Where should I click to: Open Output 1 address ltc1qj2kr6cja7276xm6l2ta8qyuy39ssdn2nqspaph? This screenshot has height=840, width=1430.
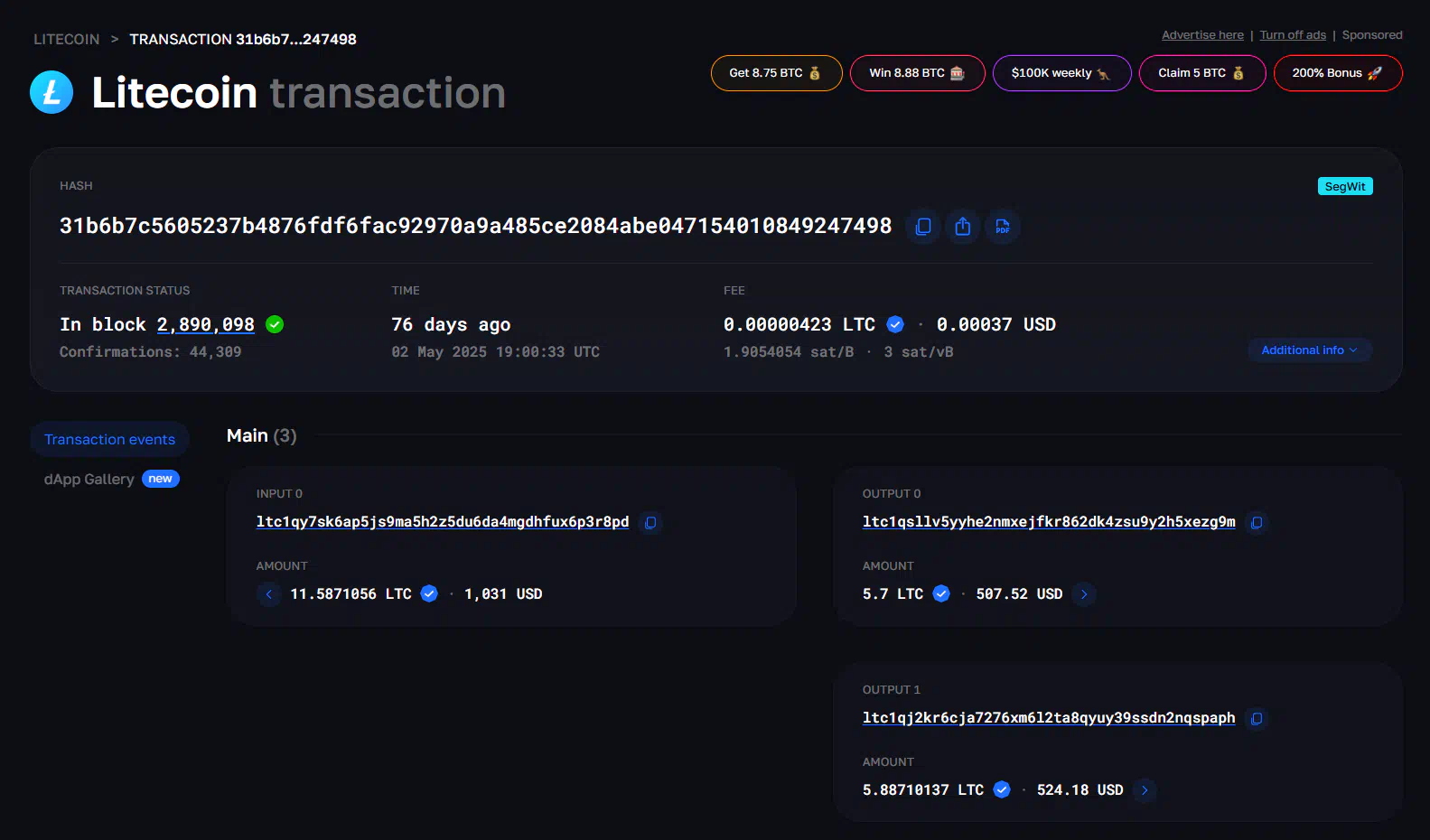tap(1049, 718)
